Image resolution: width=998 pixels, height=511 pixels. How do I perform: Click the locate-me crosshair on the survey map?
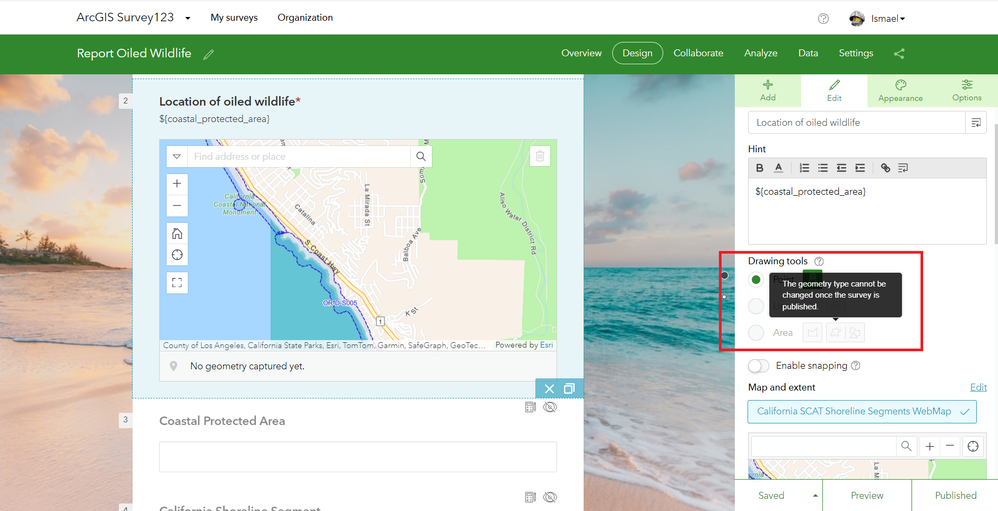(177, 255)
